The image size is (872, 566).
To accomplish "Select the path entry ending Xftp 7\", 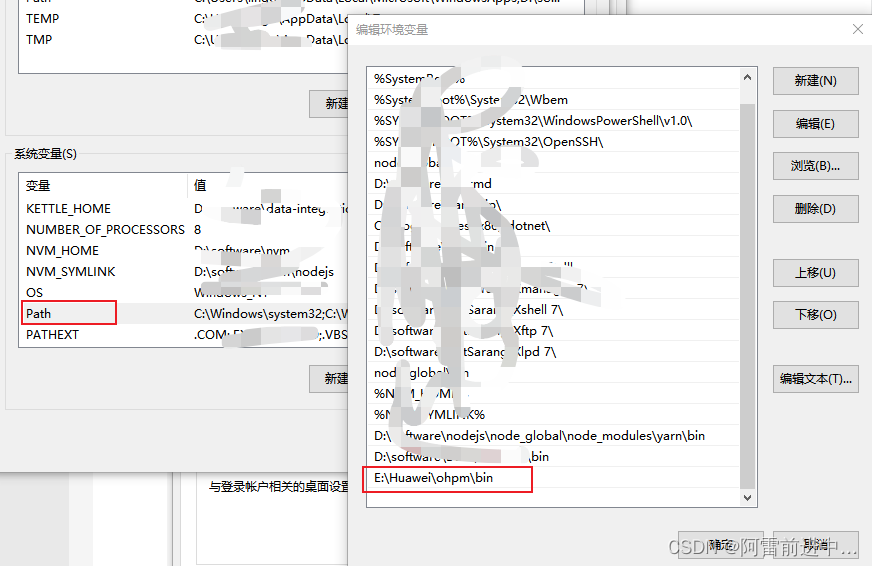I will [553, 331].
